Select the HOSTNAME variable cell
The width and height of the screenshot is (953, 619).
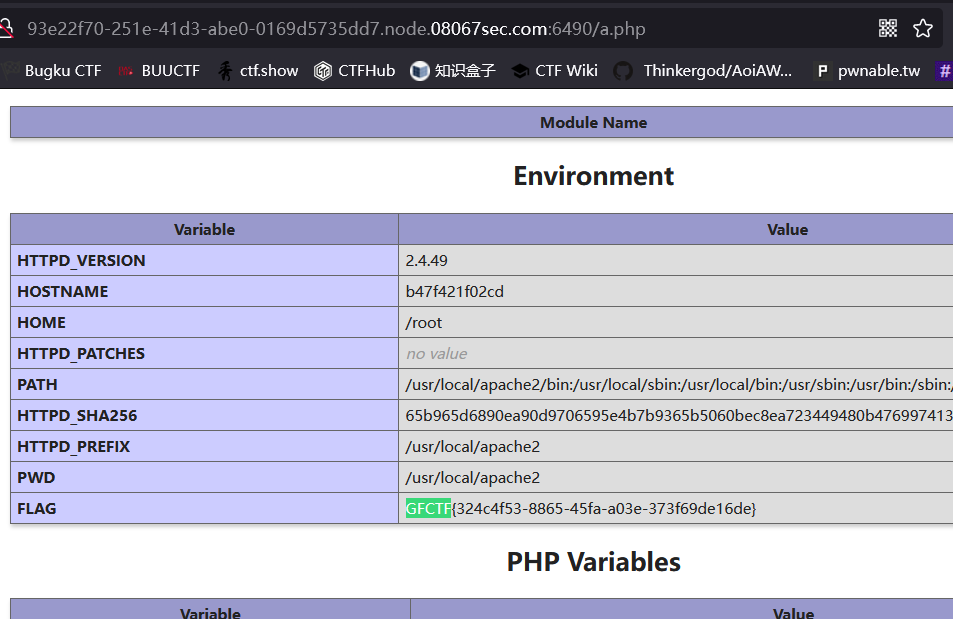click(204, 291)
